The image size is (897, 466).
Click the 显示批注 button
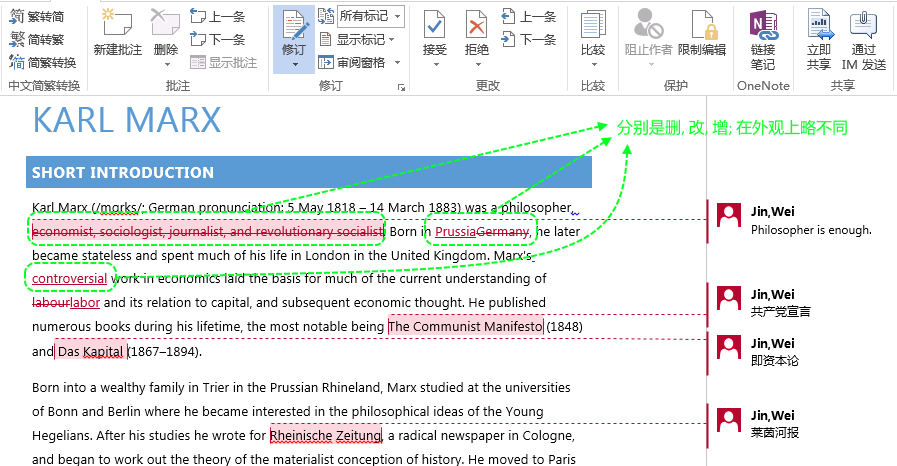click(224, 62)
